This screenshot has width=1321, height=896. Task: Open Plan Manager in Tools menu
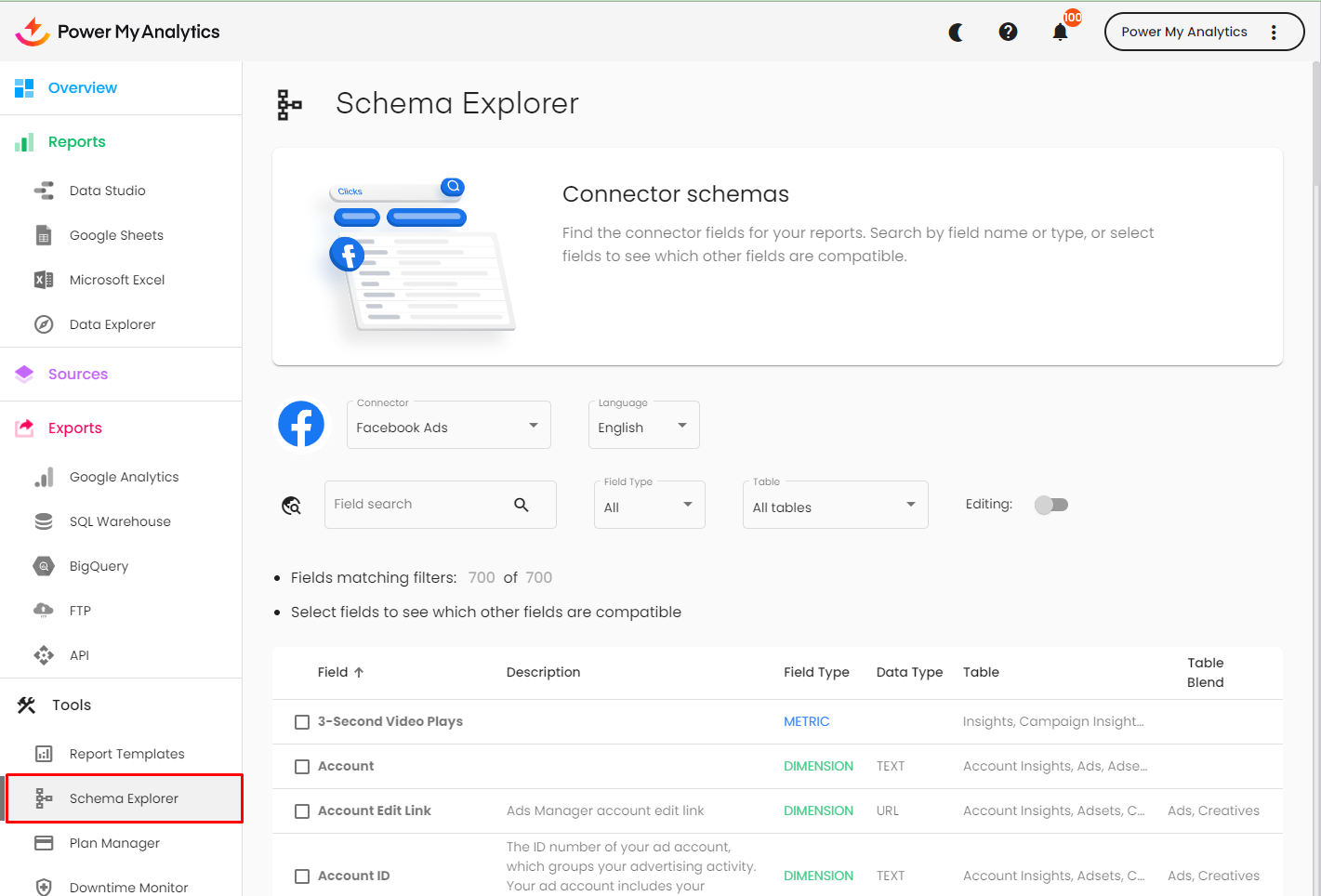pos(114,843)
